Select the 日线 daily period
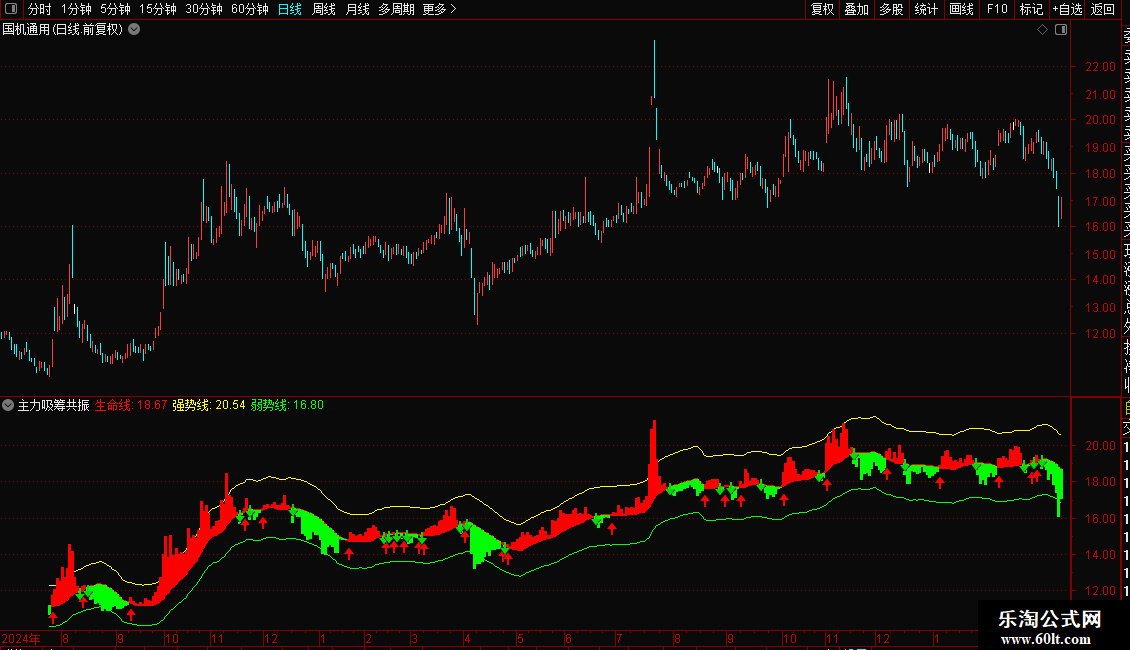Image resolution: width=1130 pixels, height=650 pixels. (290, 9)
